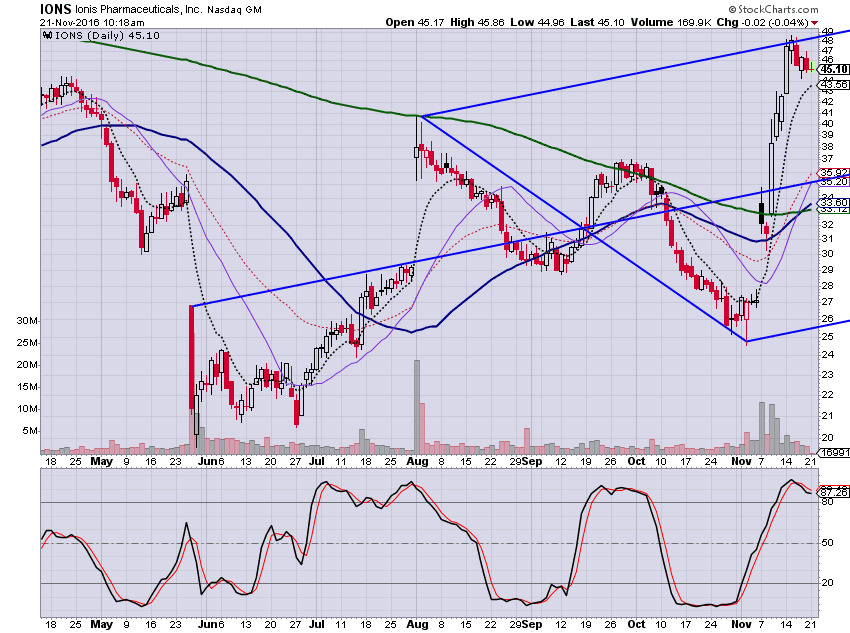Click the 33.60 moving average flag
Image resolution: width=850 pixels, height=633 pixels.
click(x=833, y=203)
